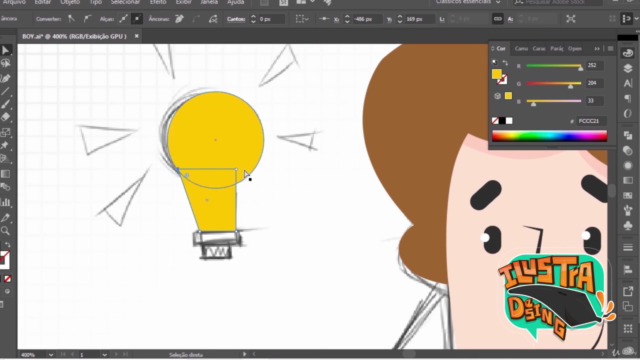Convert selected anchor to smooth
Screen dimensions: 640x360
tap(87, 19)
